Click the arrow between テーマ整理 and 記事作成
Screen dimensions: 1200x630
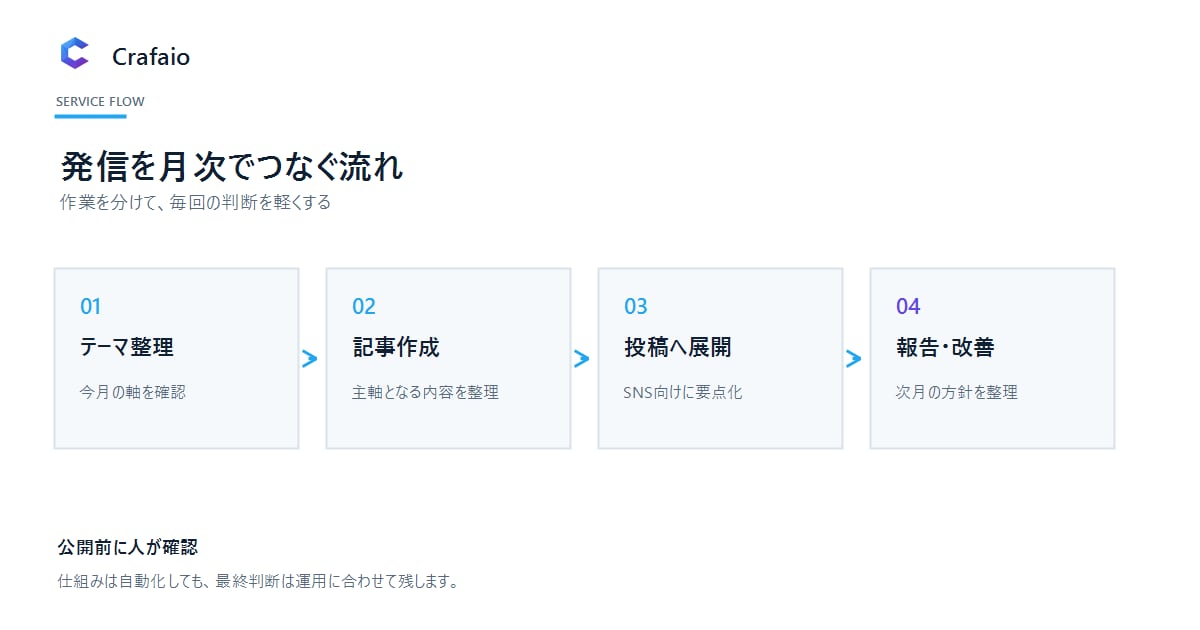coord(310,359)
